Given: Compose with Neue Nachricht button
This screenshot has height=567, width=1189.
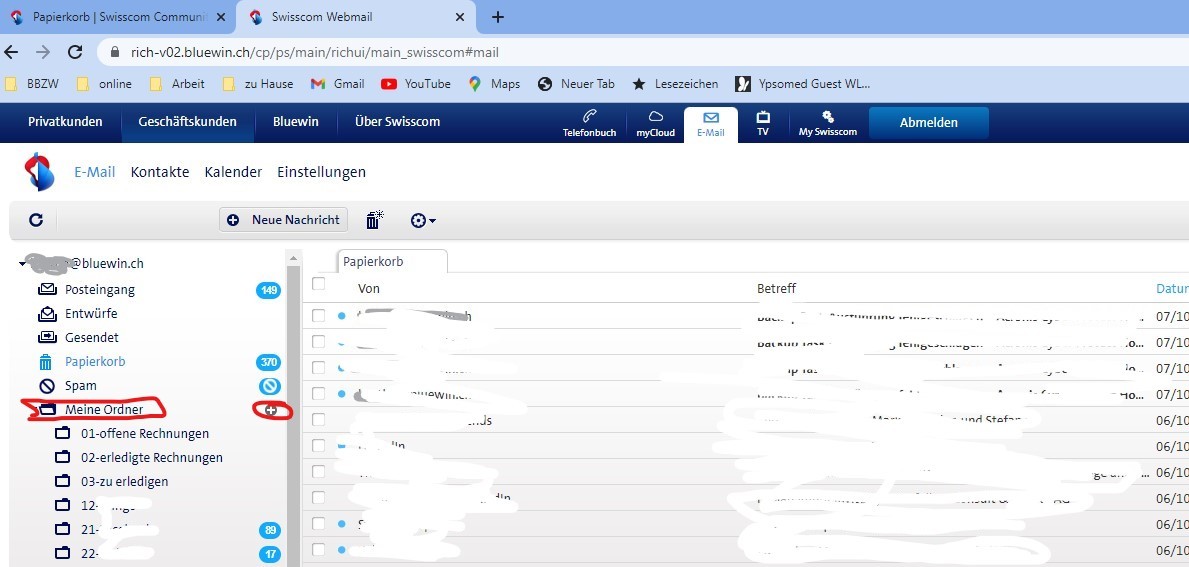Looking at the screenshot, I should (284, 220).
